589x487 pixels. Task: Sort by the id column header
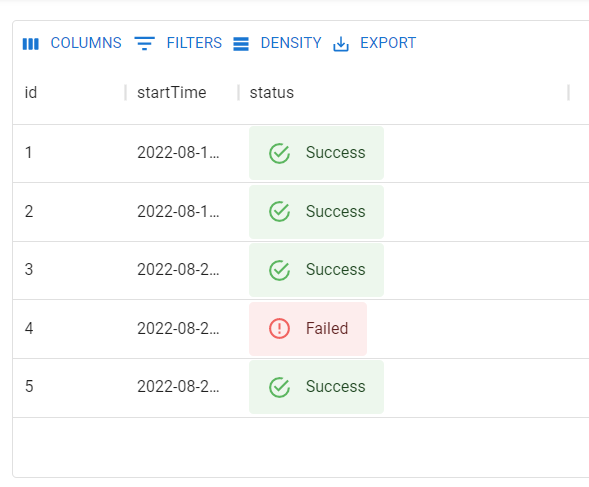point(31,92)
